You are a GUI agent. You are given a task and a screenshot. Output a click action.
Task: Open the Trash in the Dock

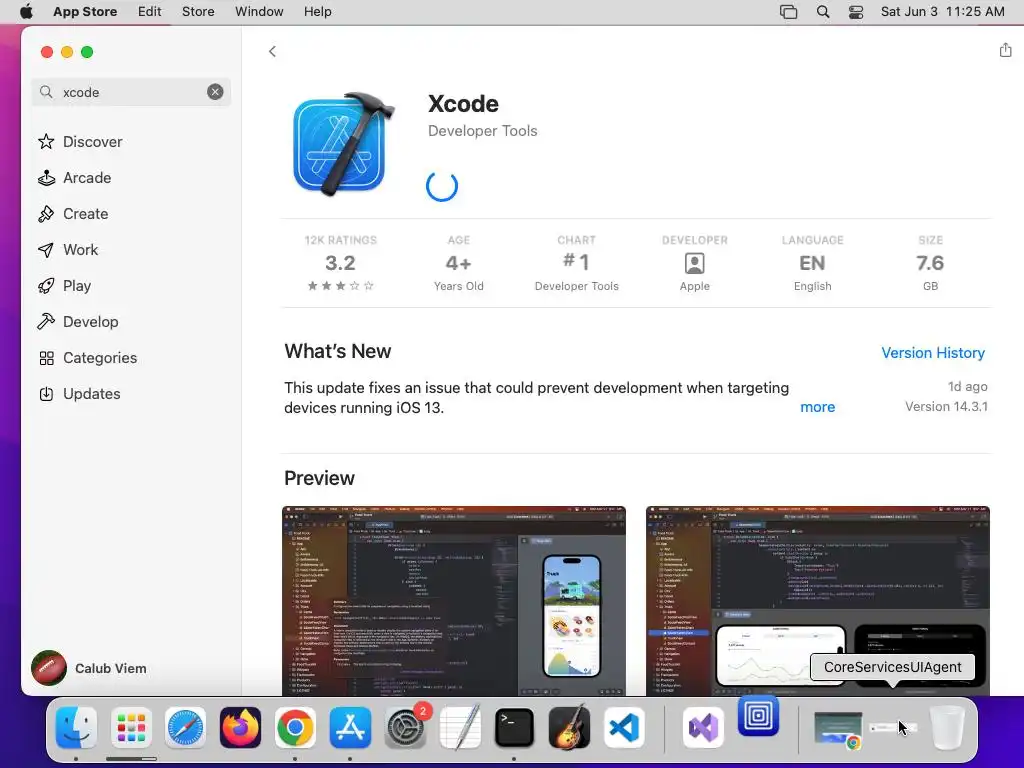coord(947,728)
